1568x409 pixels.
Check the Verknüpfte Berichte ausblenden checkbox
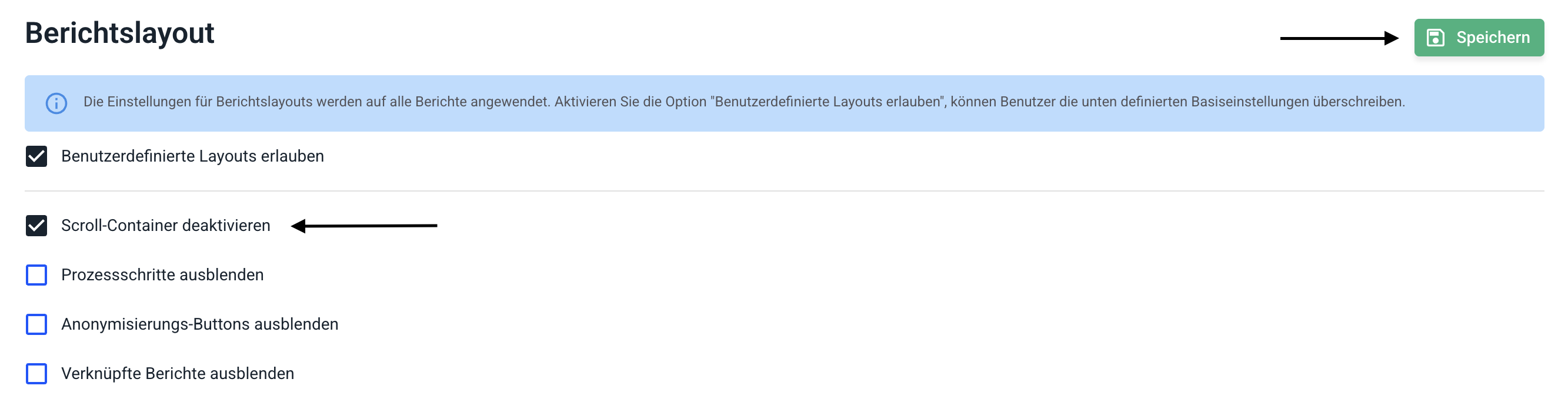[x=36, y=373]
